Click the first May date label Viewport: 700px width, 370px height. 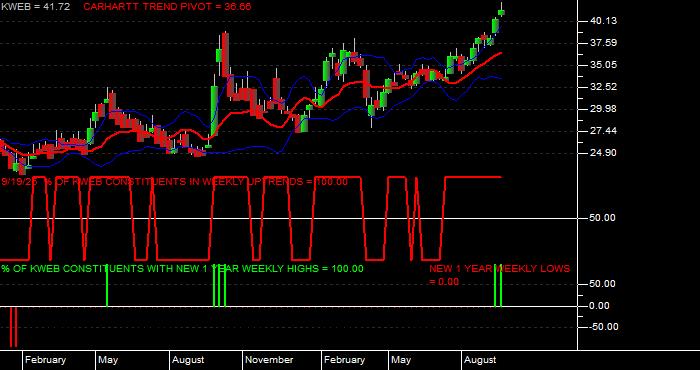point(108,360)
